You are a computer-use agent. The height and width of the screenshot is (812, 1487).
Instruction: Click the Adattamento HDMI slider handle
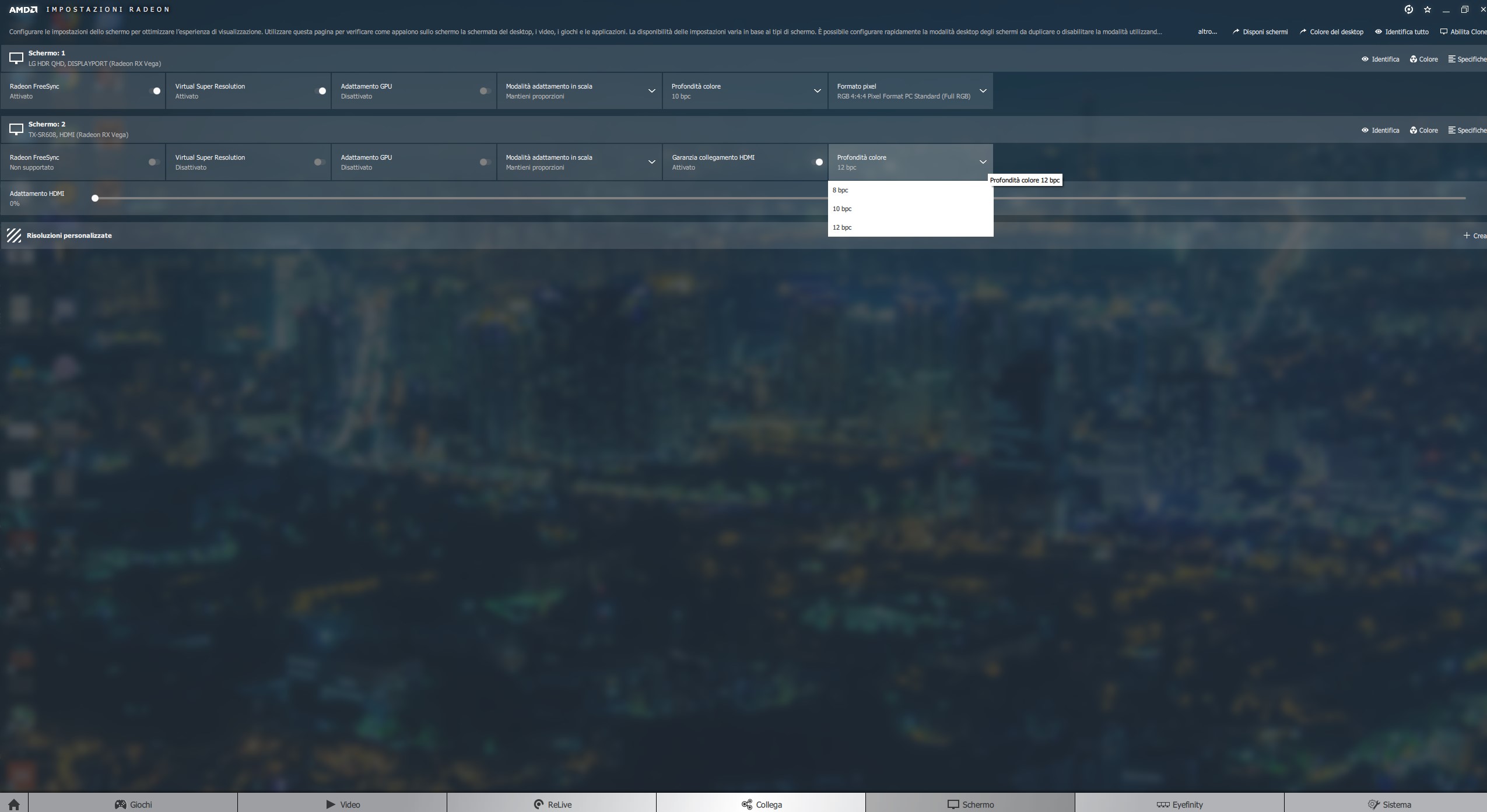(x=95, y=198)
